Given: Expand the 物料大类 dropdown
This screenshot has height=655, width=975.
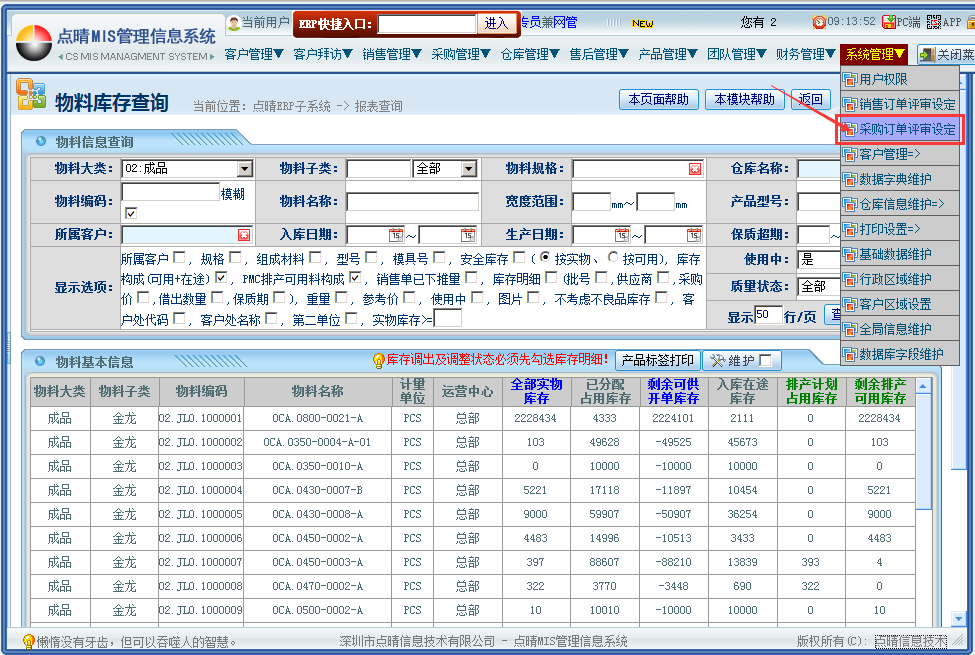Looking at the screenshot, I should 245,169.
